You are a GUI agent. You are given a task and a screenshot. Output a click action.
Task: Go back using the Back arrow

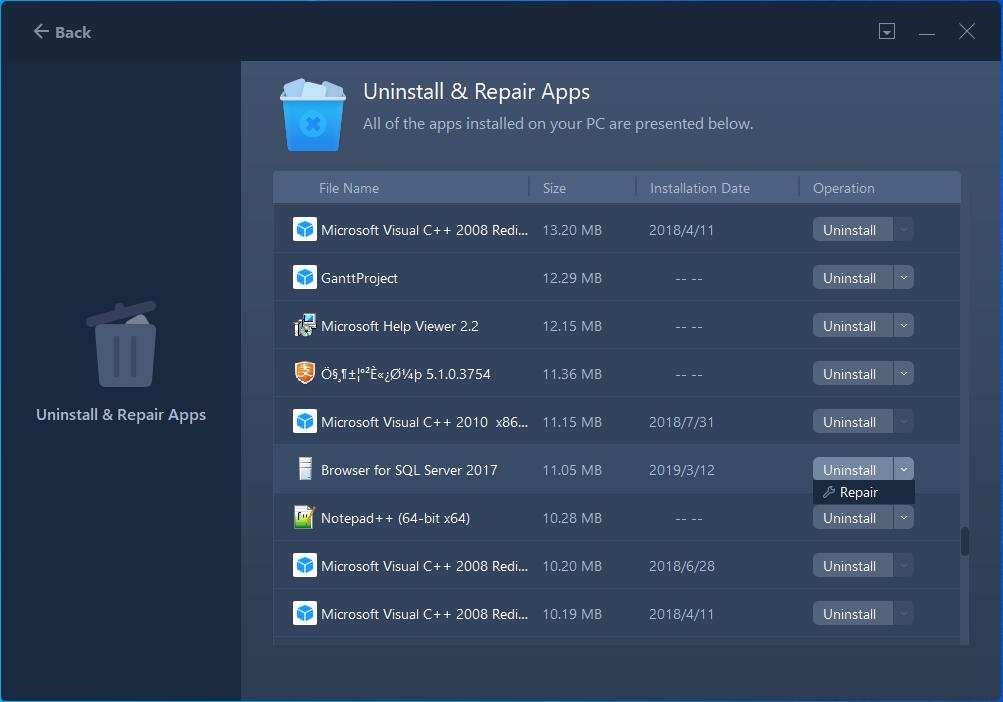[x=62, y=32]
